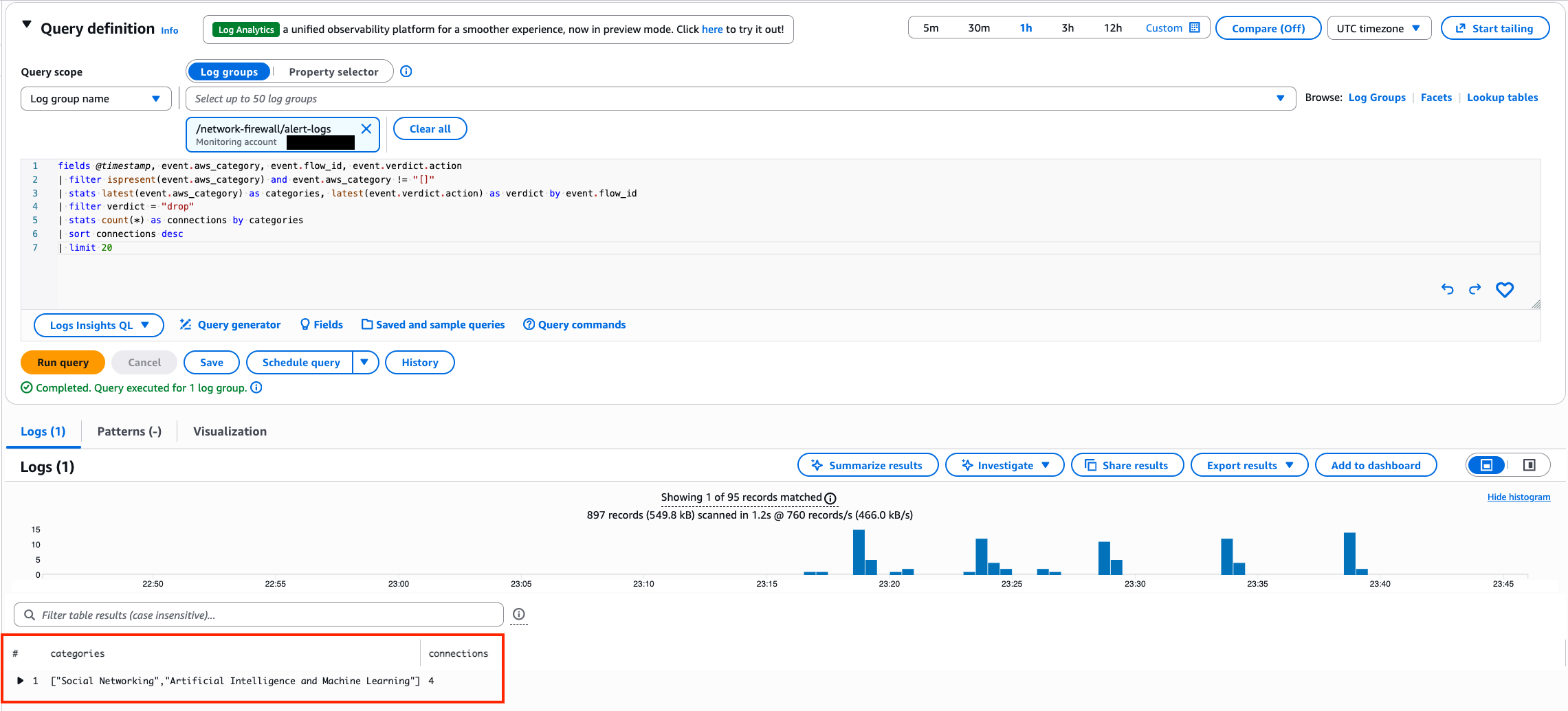Click info icon beside Completed status message

[256, 387]
